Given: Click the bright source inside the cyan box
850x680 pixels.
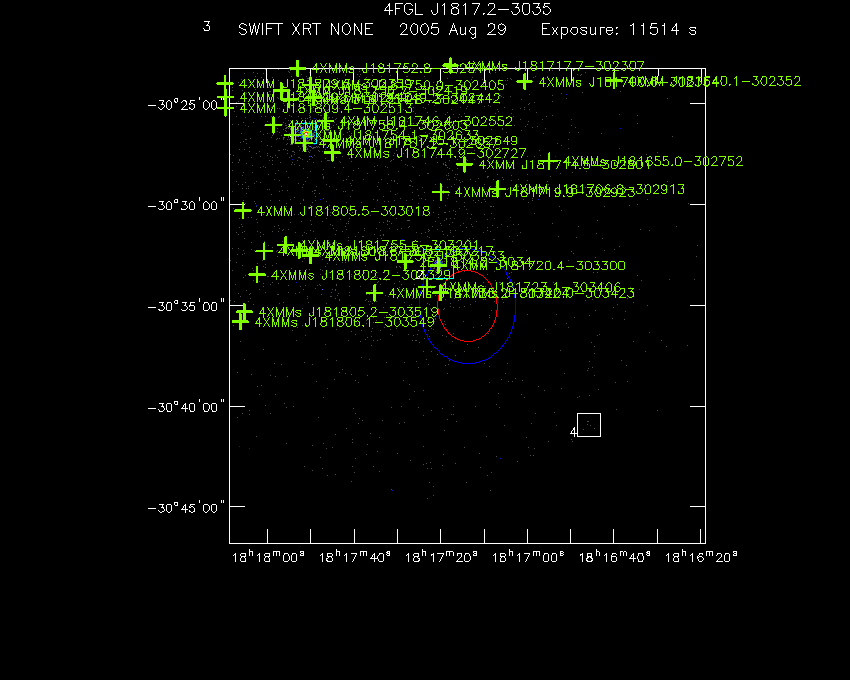Looking at the screenshot, I should 306,133.
